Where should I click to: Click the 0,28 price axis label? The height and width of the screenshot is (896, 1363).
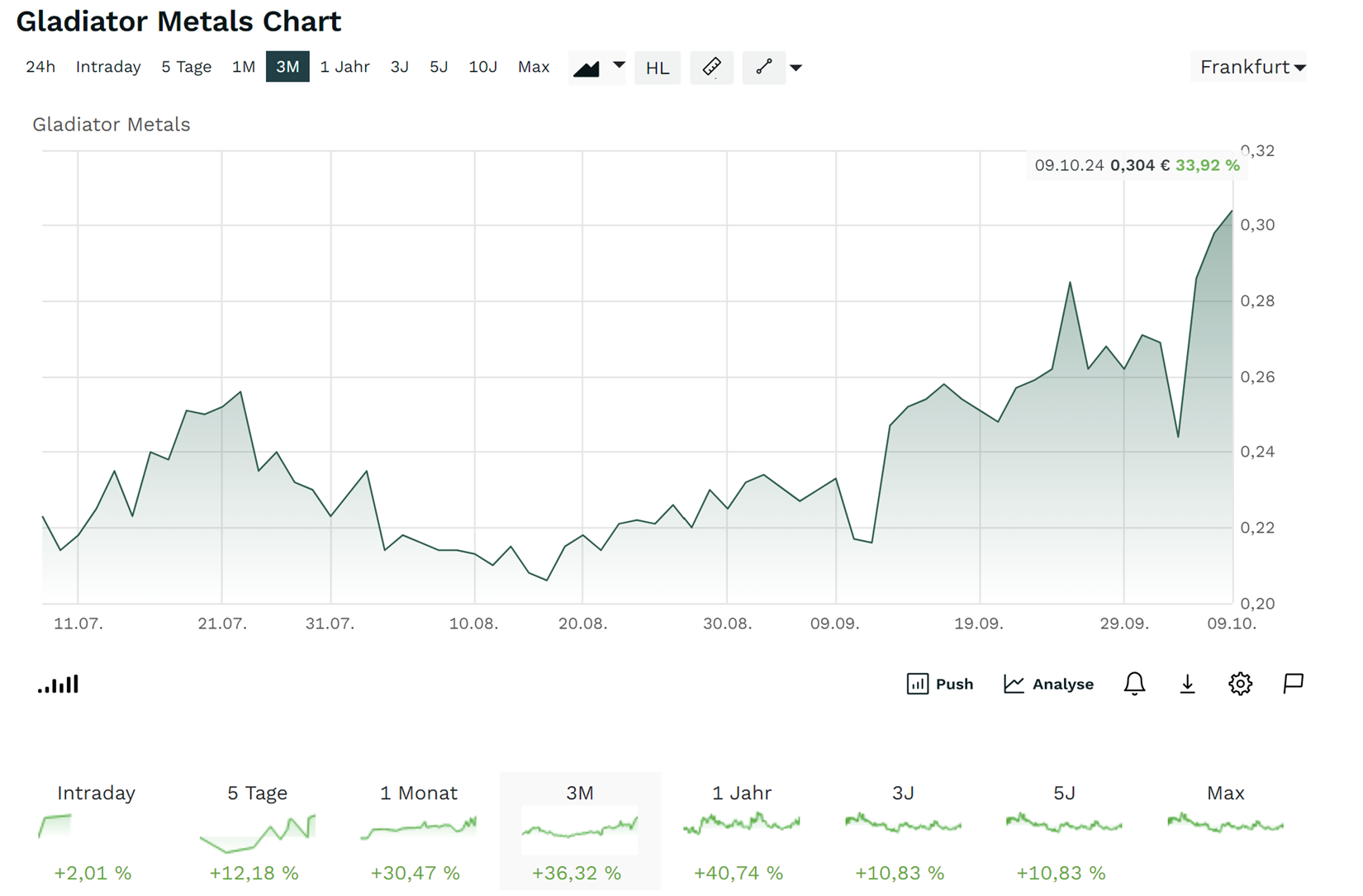[x=1257, y=301]
